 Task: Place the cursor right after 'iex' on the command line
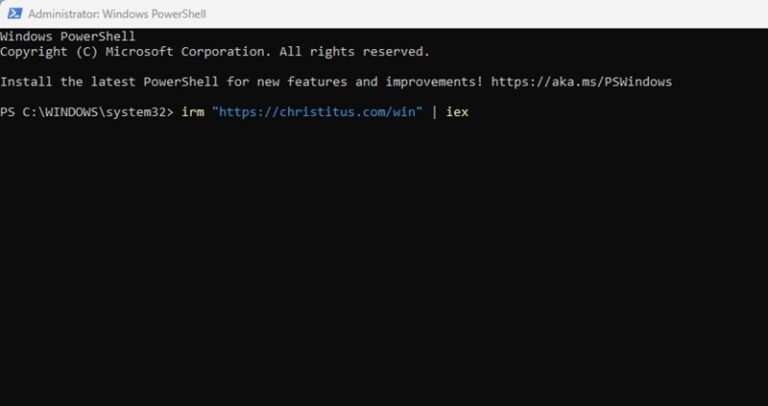(x=470, y=112)
